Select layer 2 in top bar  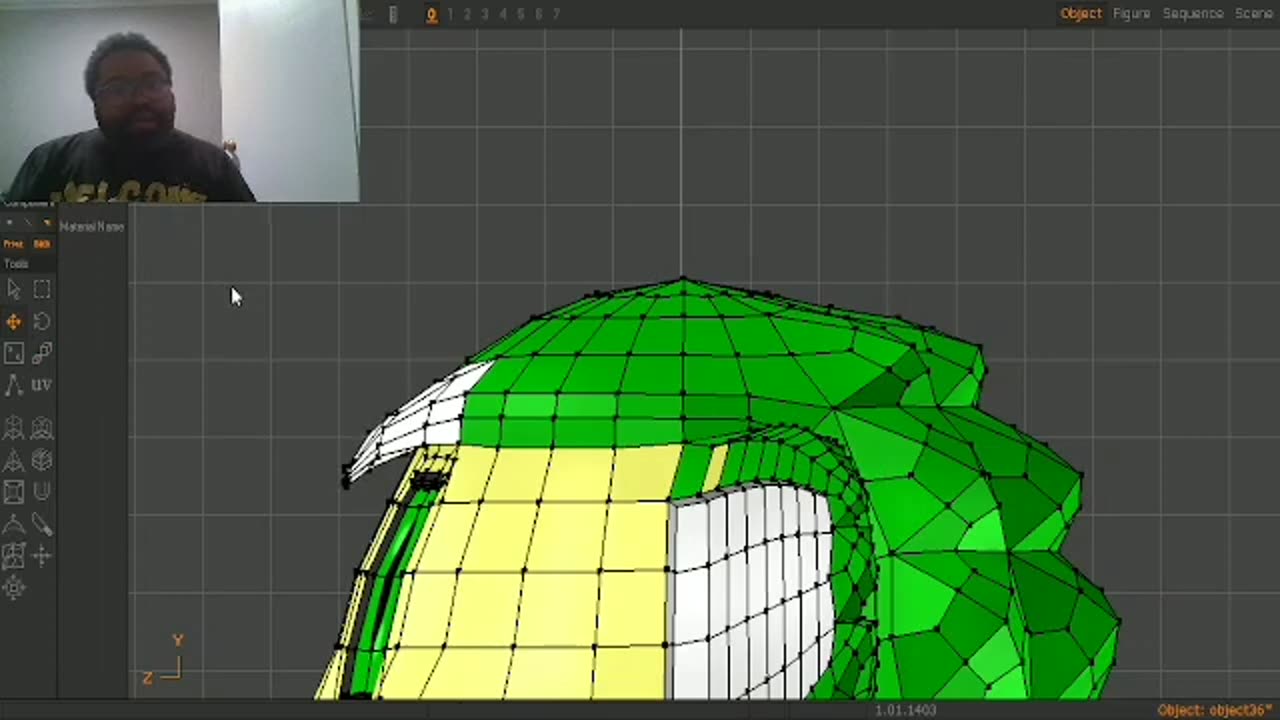pos(467,14)
